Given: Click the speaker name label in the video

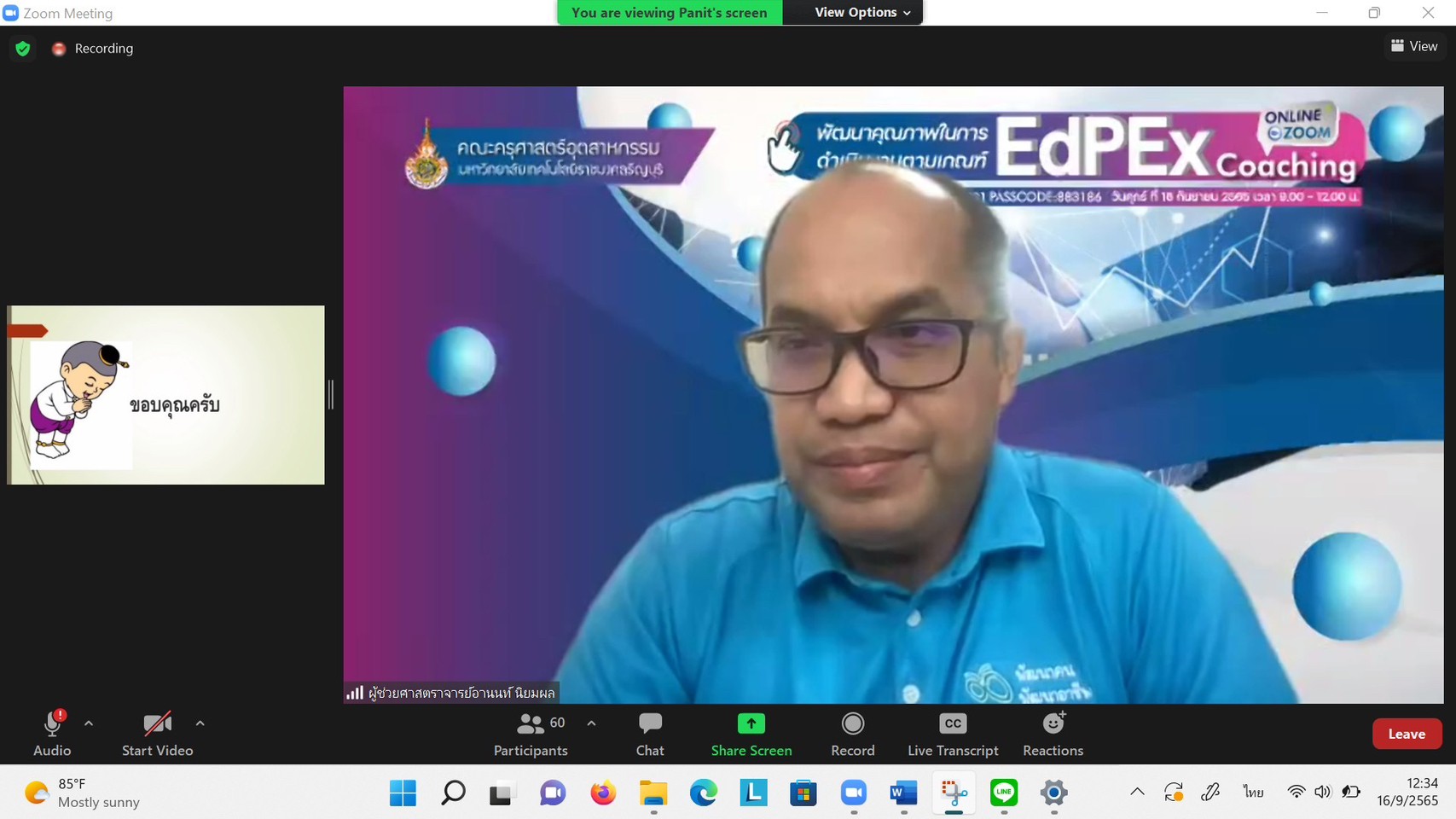Looking at the screenshot, I should click(452, 693).
